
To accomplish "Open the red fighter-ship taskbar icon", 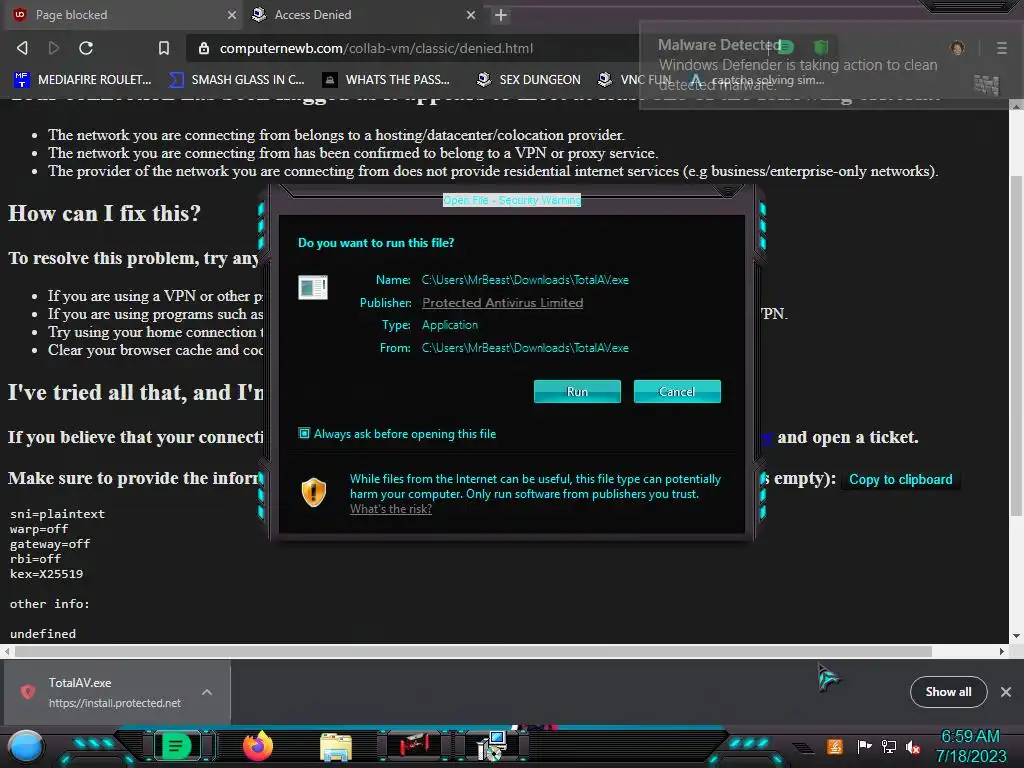I will point(414,745).
